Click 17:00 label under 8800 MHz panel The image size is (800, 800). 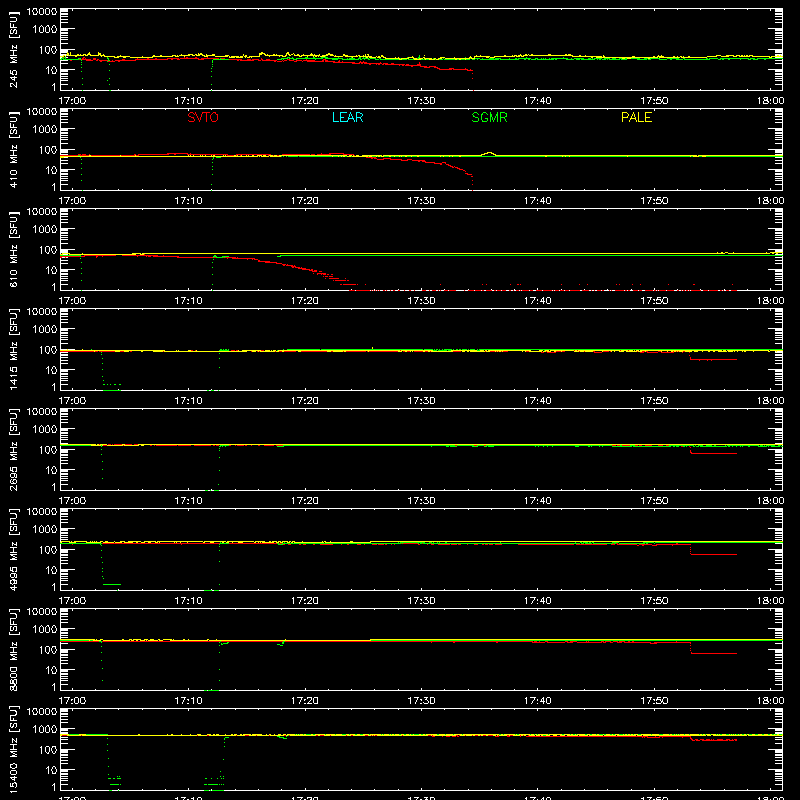pos(72,701)
